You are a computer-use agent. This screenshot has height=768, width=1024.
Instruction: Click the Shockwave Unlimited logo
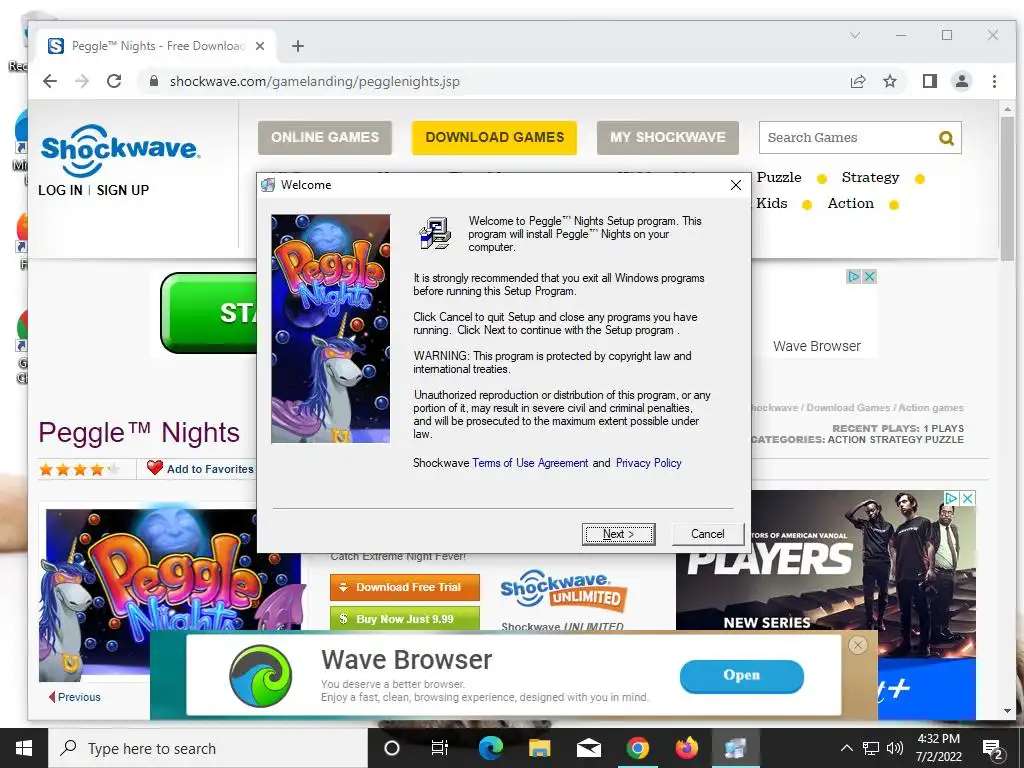tap(564, 591)
